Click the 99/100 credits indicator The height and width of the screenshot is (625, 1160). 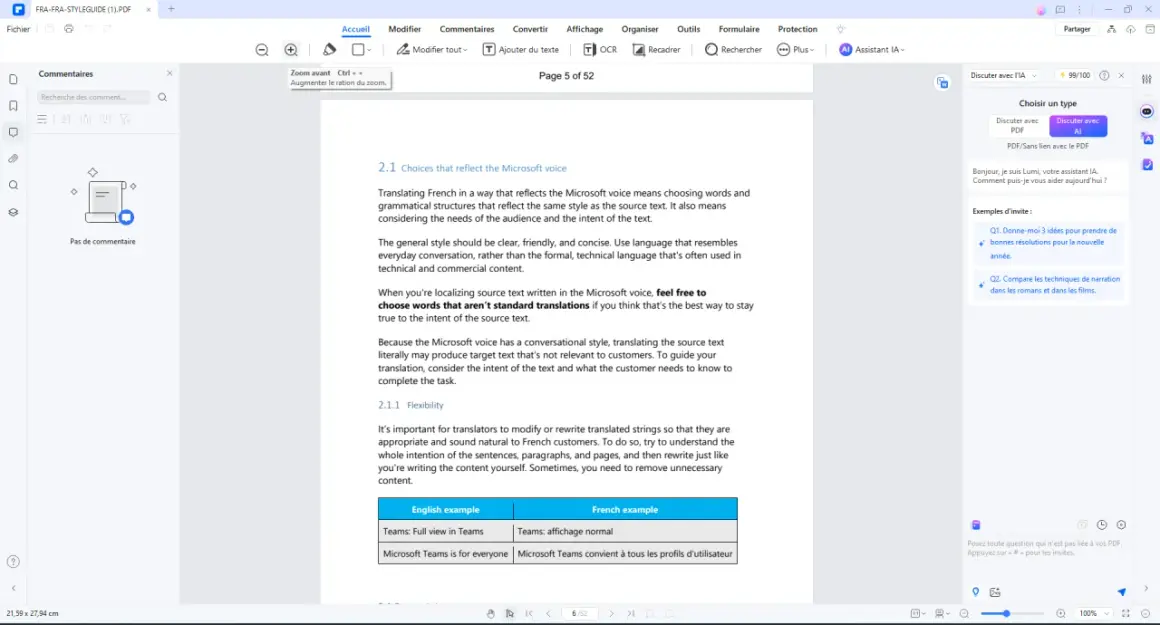[1075, 75]
